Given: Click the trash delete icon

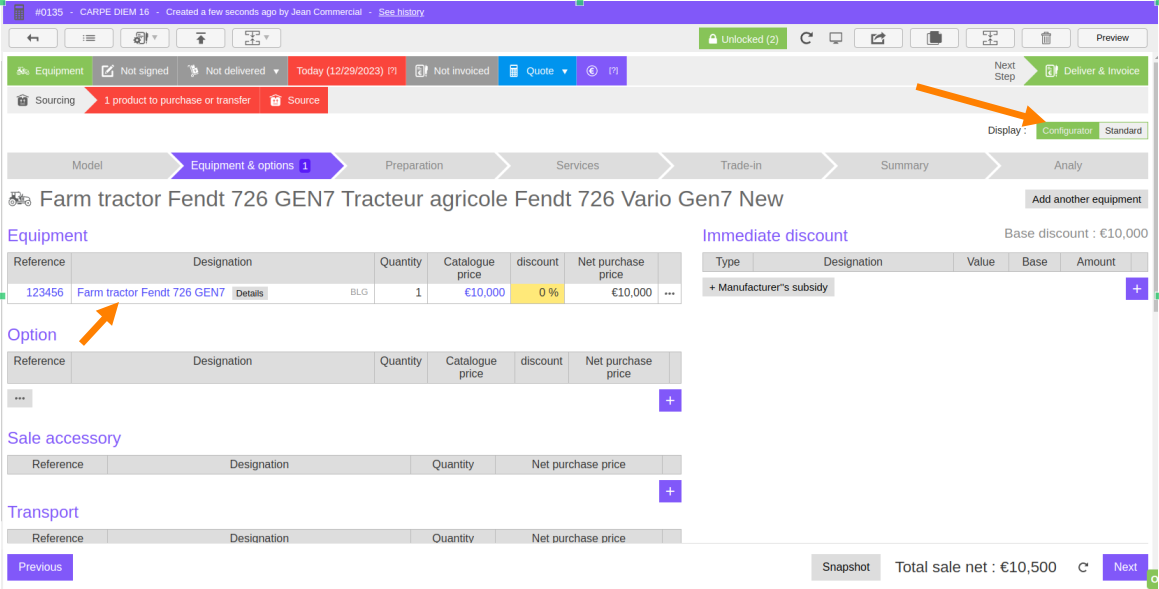Looking at the screenshot, I should (1046, 38).
